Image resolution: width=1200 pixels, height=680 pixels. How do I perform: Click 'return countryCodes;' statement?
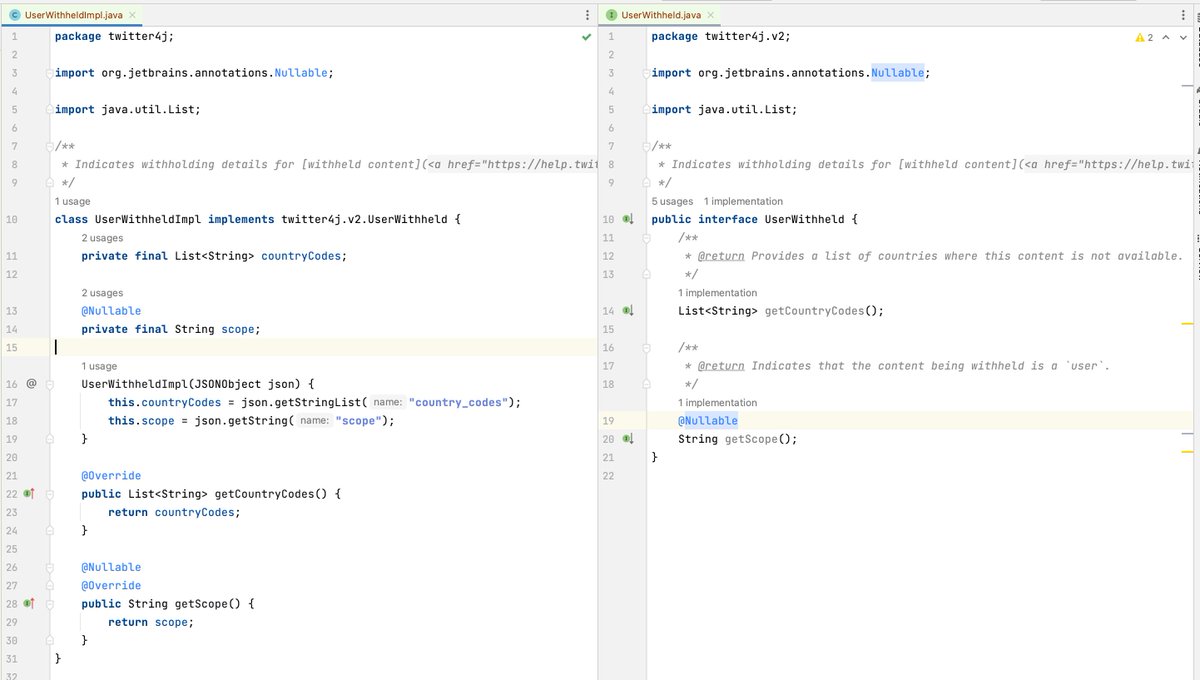pos(174,512)
